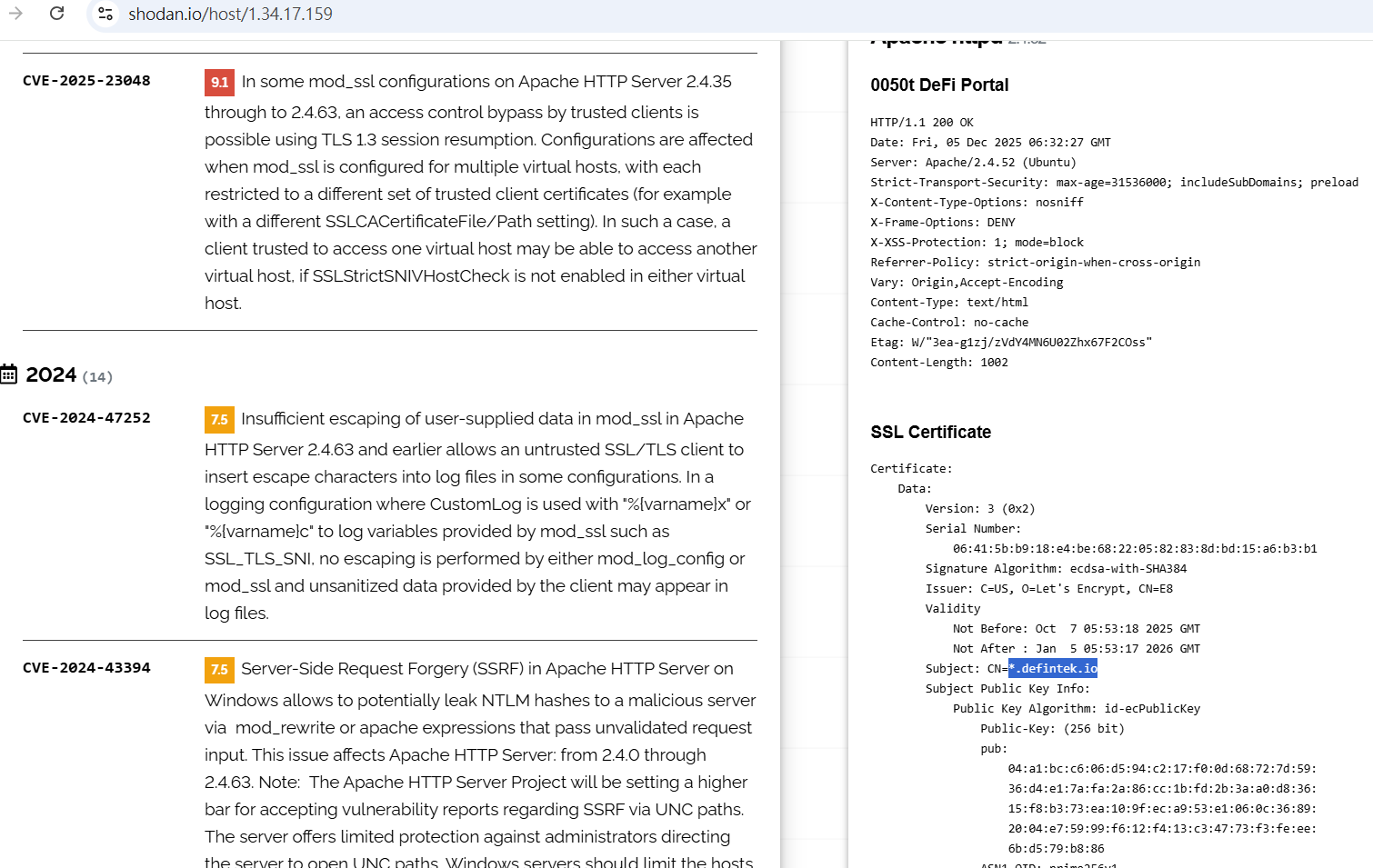Click the "(14)" vulnerability count
The width and height of the screenshot is (1373, 868).
[97, 376]
